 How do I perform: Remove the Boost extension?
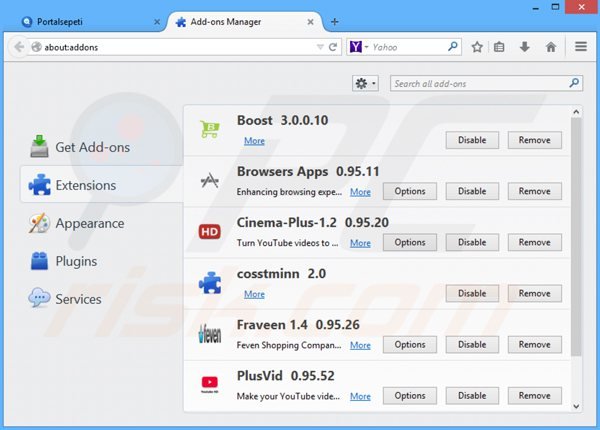pyautogui.click(x=535, y=140)
